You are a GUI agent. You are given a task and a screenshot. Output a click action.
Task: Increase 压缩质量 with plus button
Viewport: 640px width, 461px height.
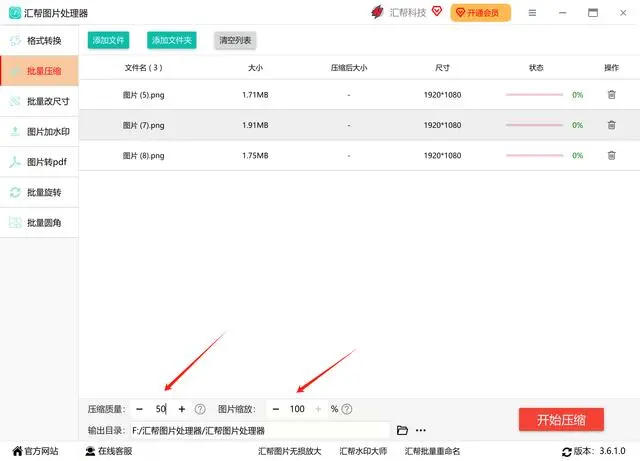(x=182, y=409)
